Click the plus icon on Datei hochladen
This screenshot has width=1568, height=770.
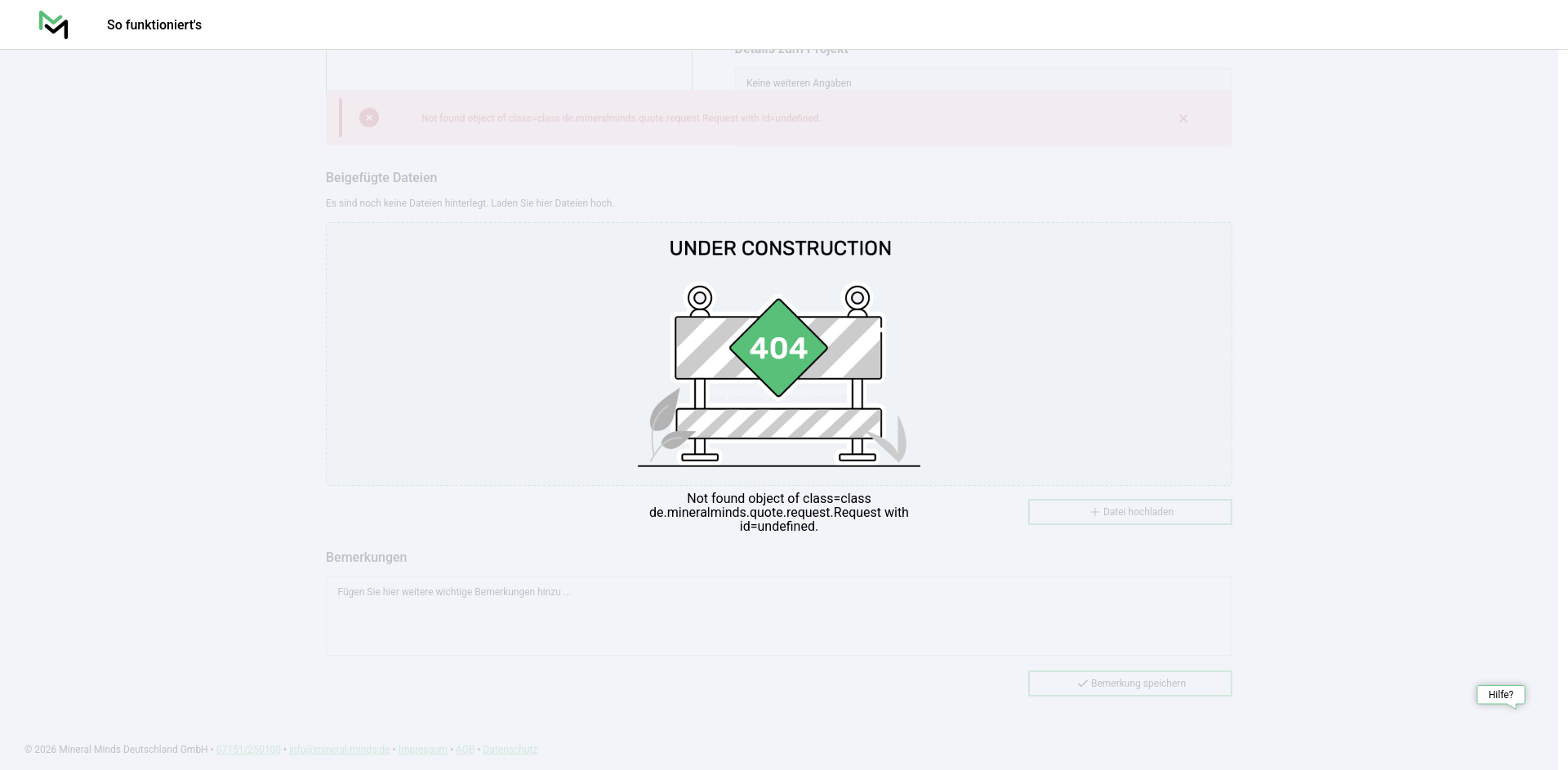click(1095, 512)
